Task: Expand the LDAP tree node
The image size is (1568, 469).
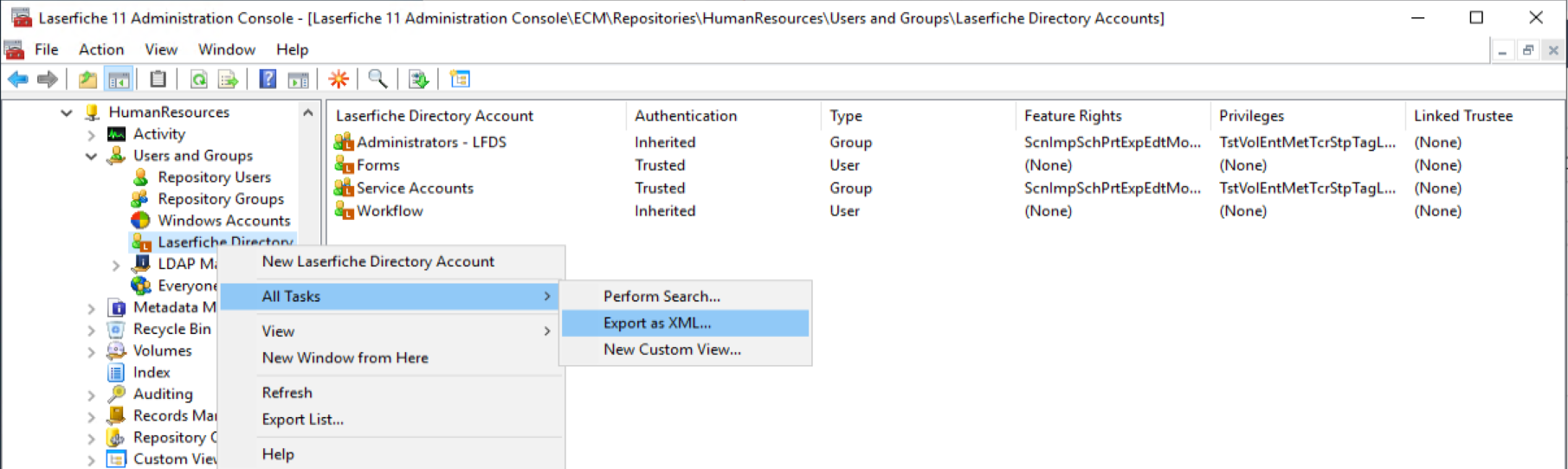Action: [115, 265]
